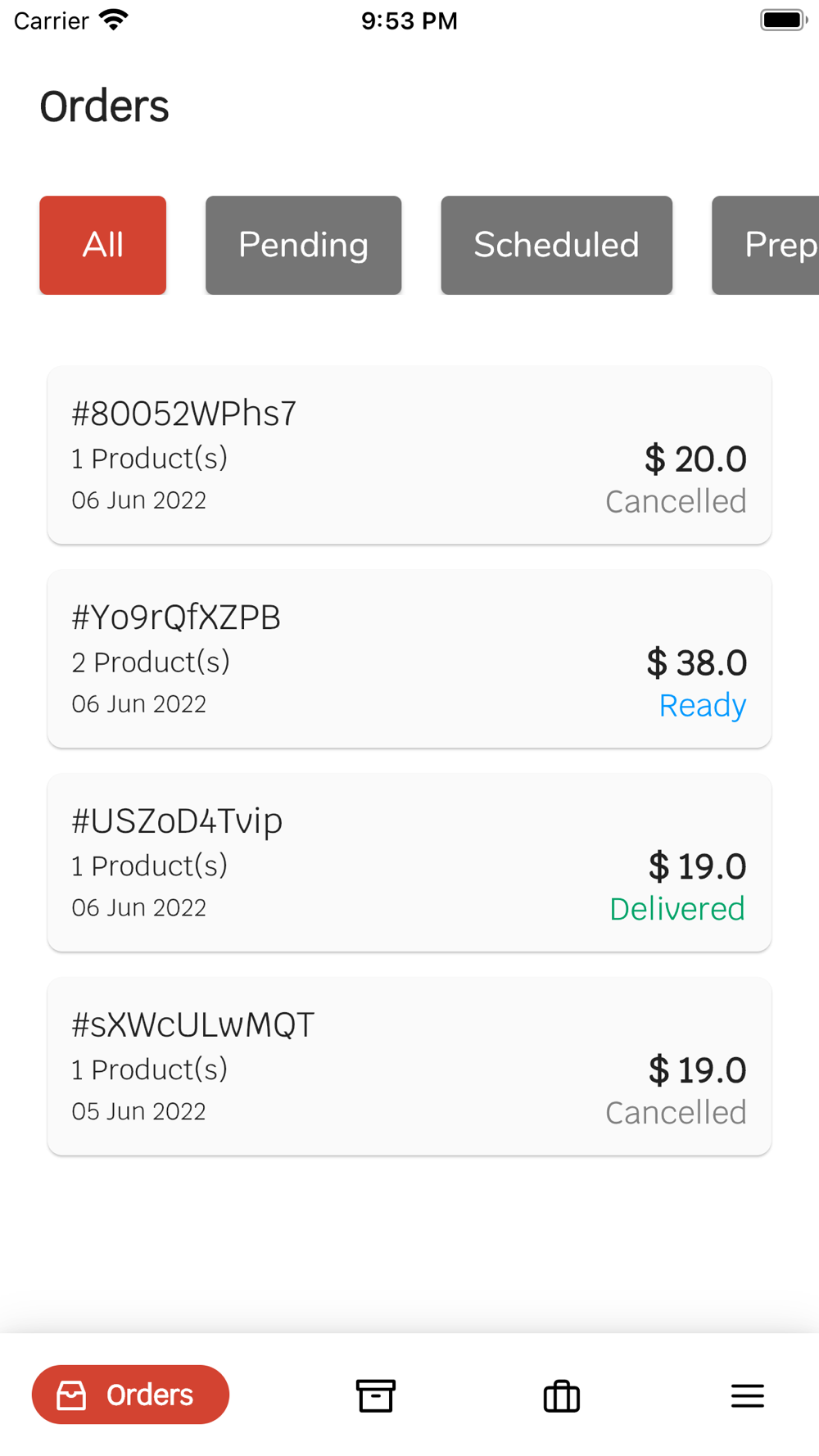Open the hamburger menu icon
This screenshot has width=819, height=1456.
pos(747,1395)
